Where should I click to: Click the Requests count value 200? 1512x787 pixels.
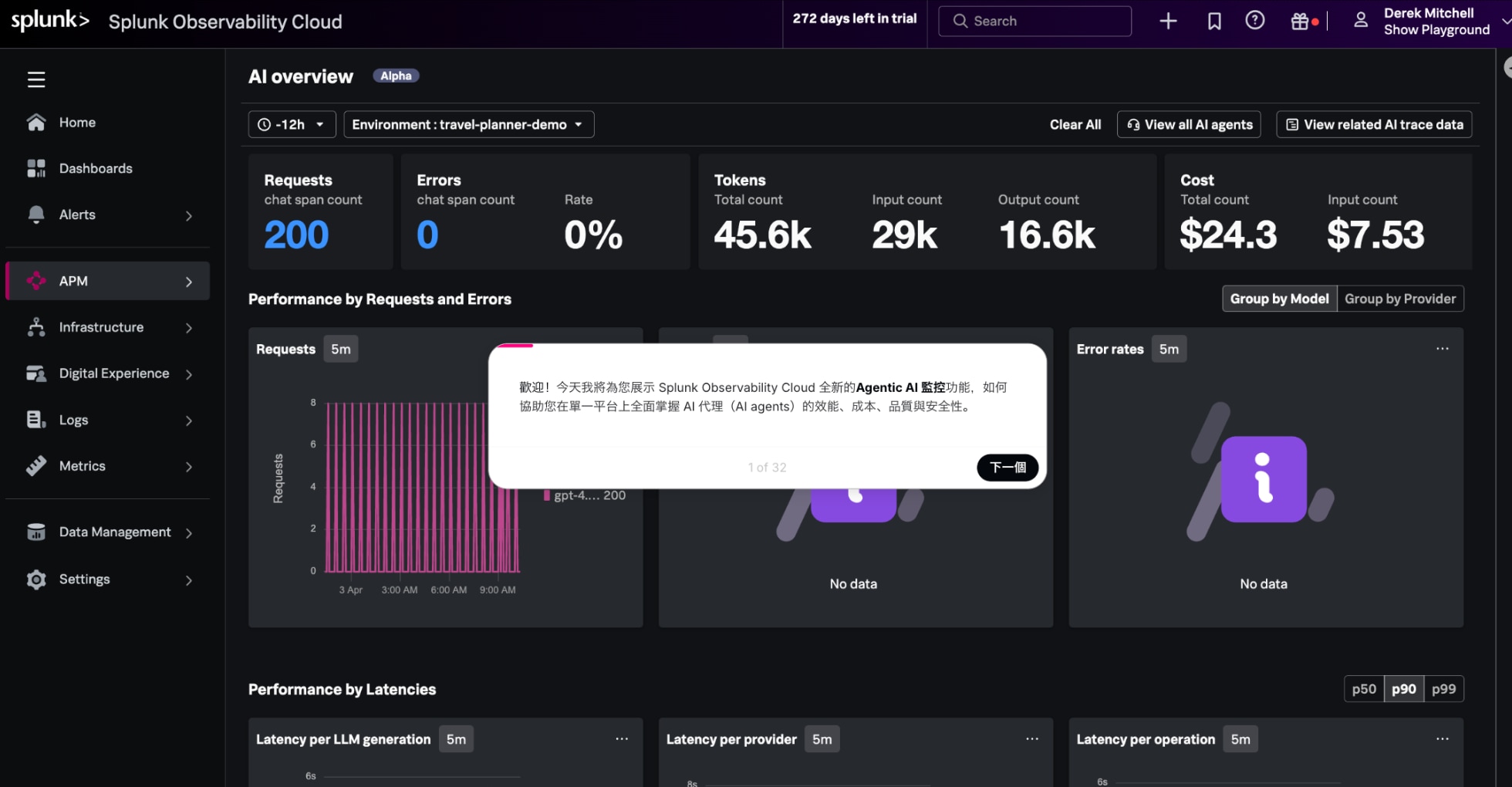296,235
